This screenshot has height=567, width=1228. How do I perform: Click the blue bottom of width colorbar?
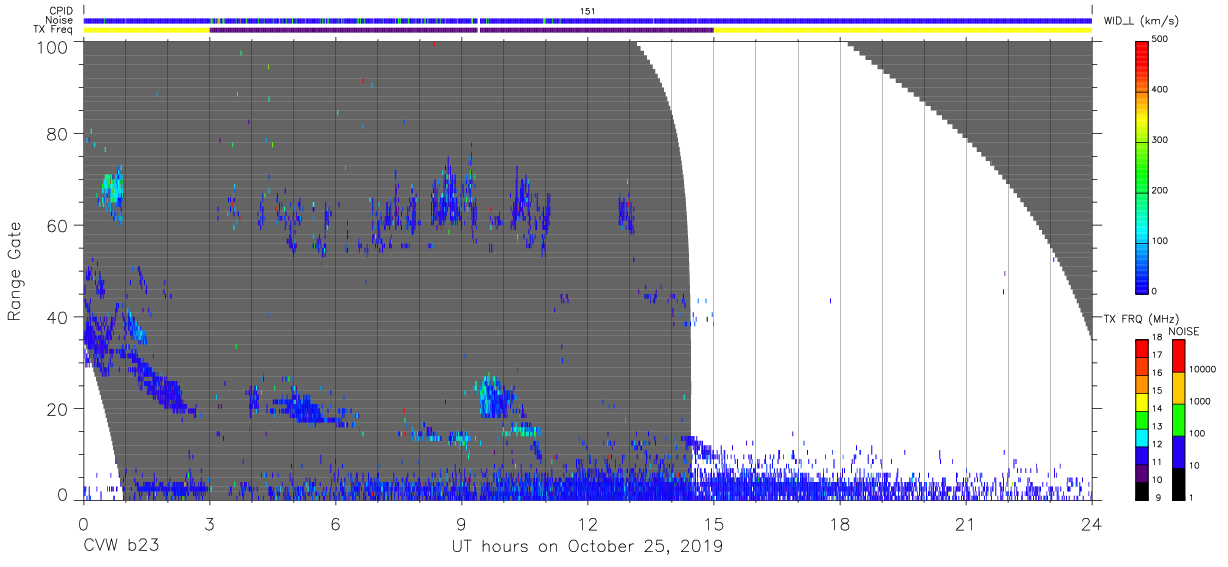pos(1141,275)
